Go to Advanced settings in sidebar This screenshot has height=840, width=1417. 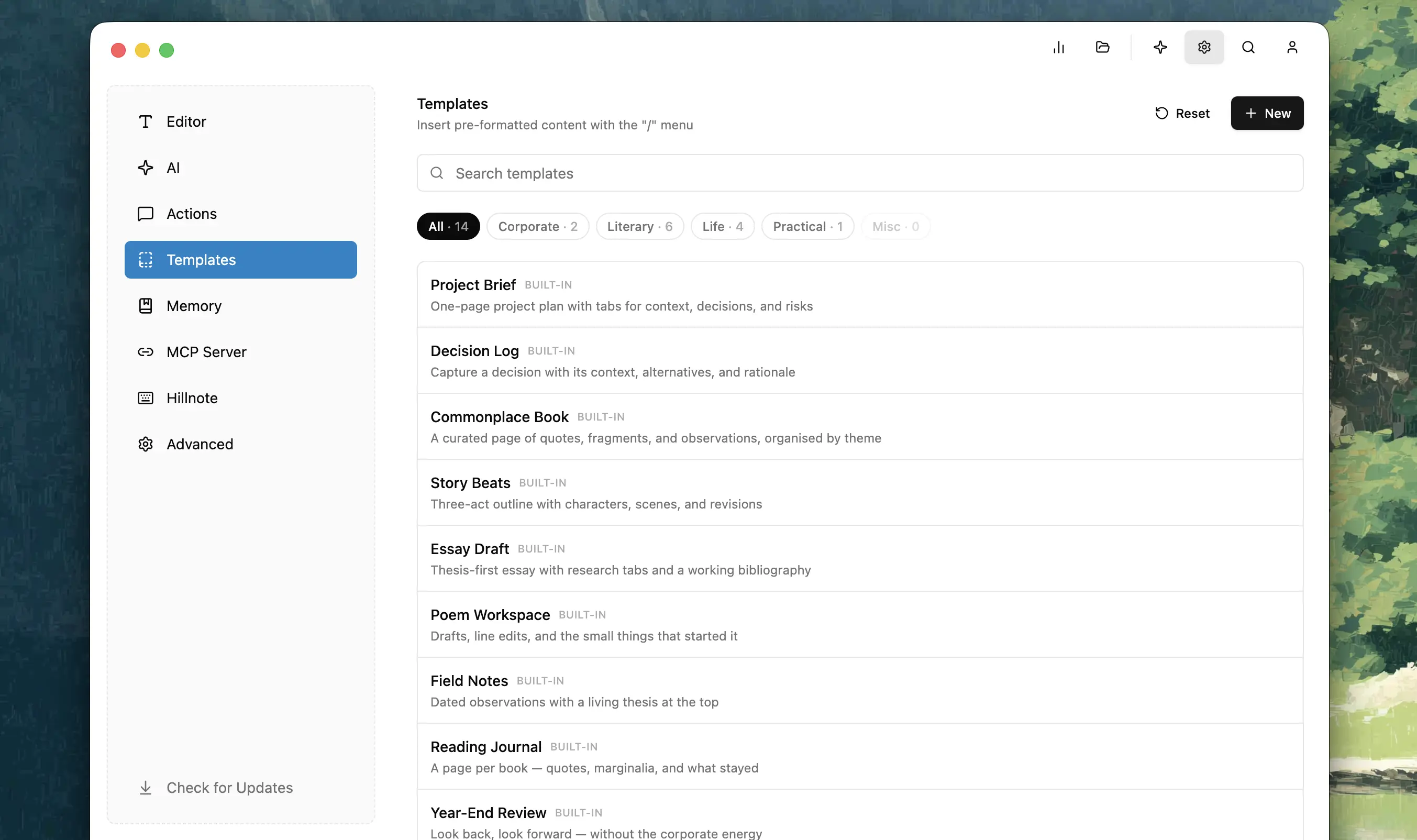point(240,444)
